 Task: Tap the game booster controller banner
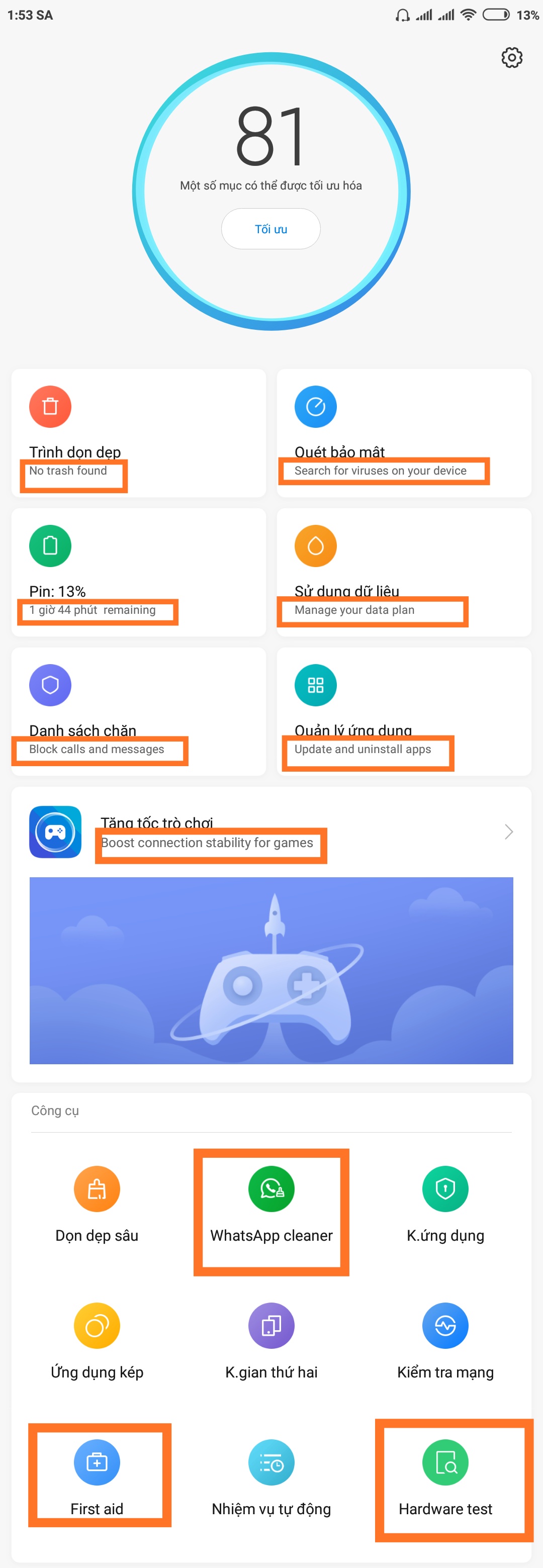271,970
